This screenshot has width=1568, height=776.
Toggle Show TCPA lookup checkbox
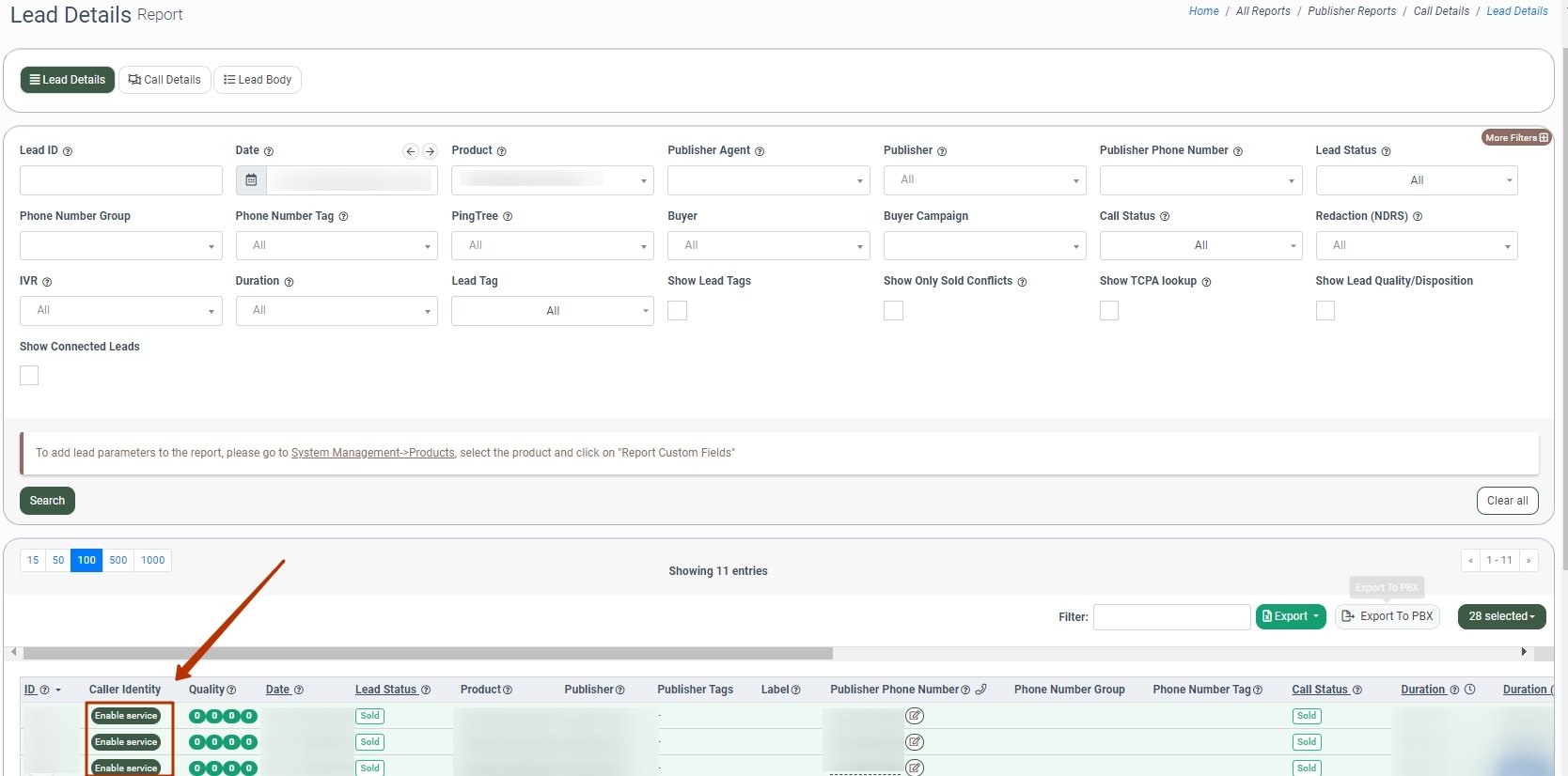pos(1109,311)
